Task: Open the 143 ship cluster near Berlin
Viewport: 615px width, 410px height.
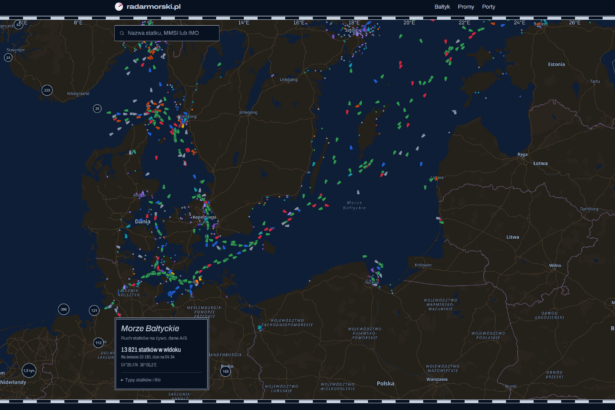Action: point(225,371)
